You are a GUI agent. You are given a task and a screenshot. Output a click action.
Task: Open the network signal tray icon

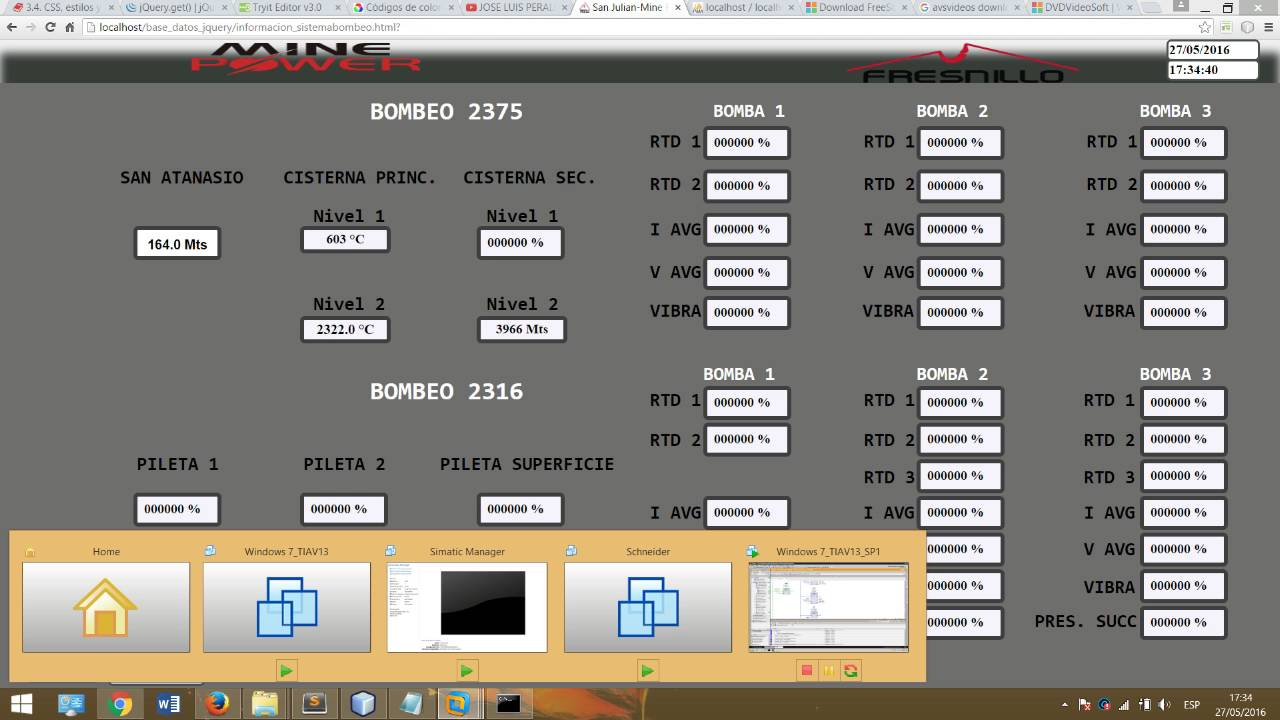tap(1124, 704)
